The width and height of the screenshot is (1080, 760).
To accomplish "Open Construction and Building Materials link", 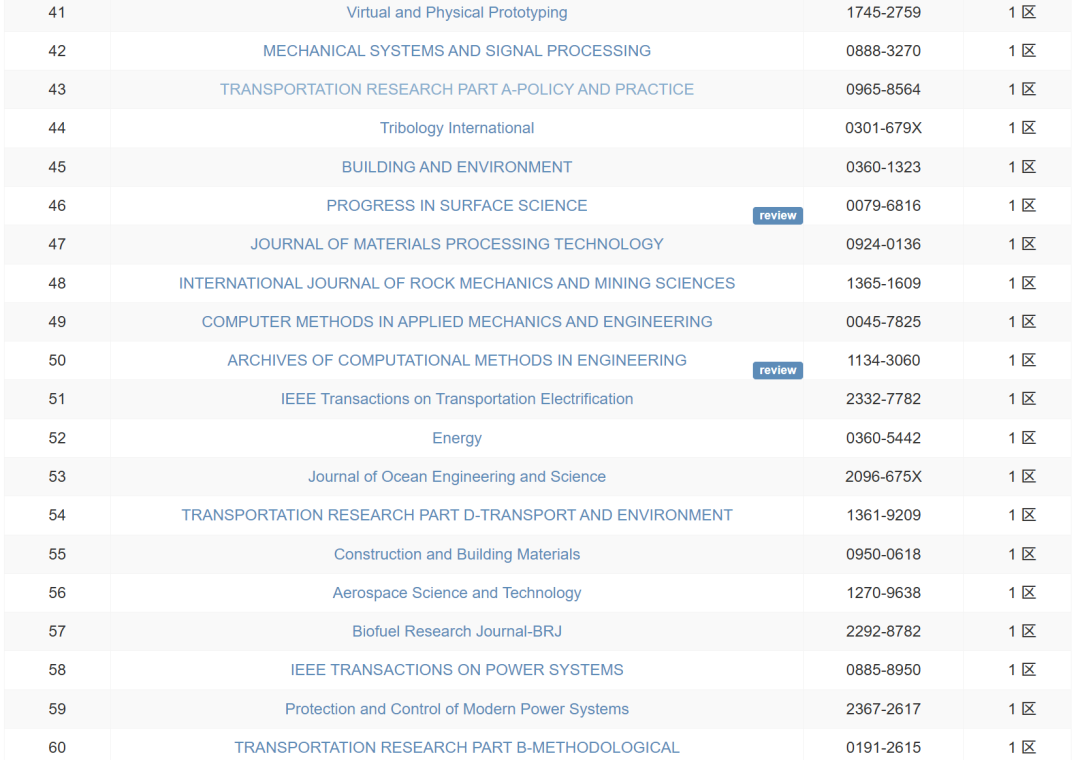I will (x=457, y=555).
